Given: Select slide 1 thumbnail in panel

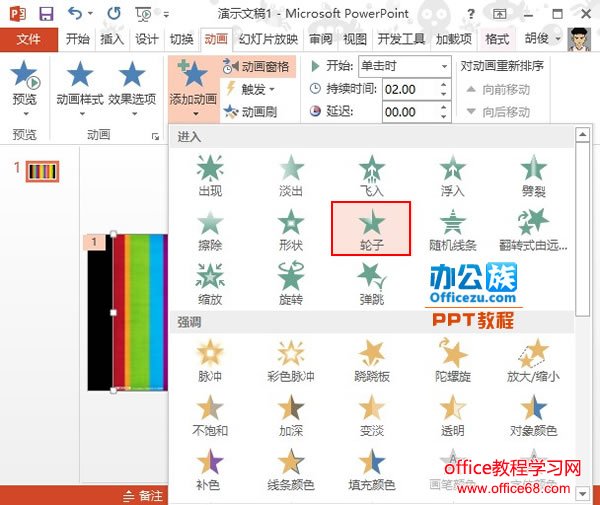Looking at the screenshot, I should 42,171.
